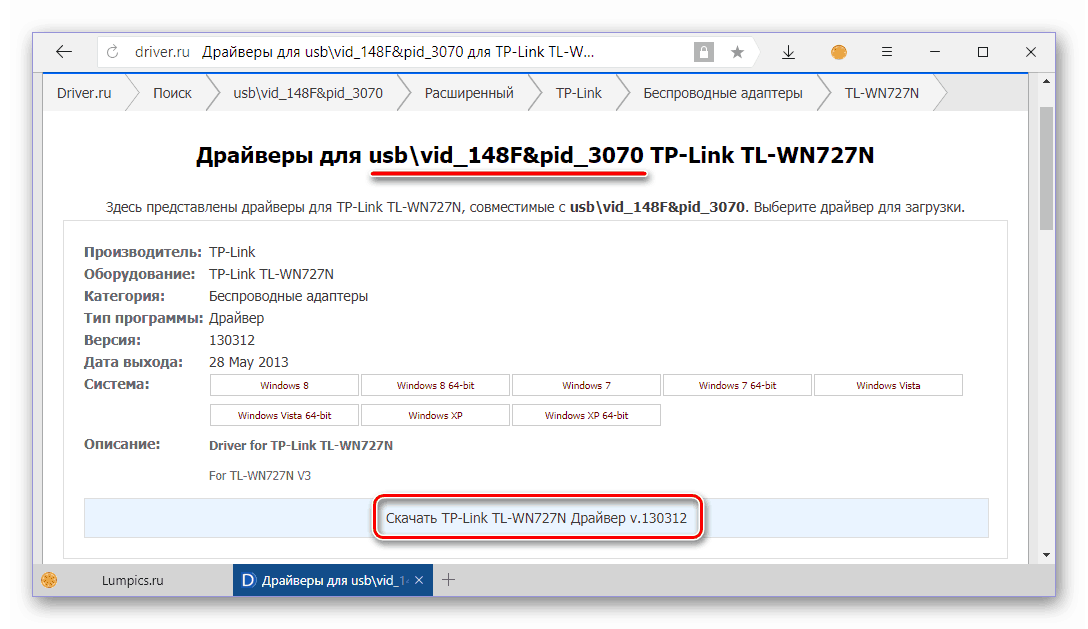Screen dimensions: 1088x629
Task: Click the cookie icon beside Lumpics.ru tab
Action: click(49, 580)
